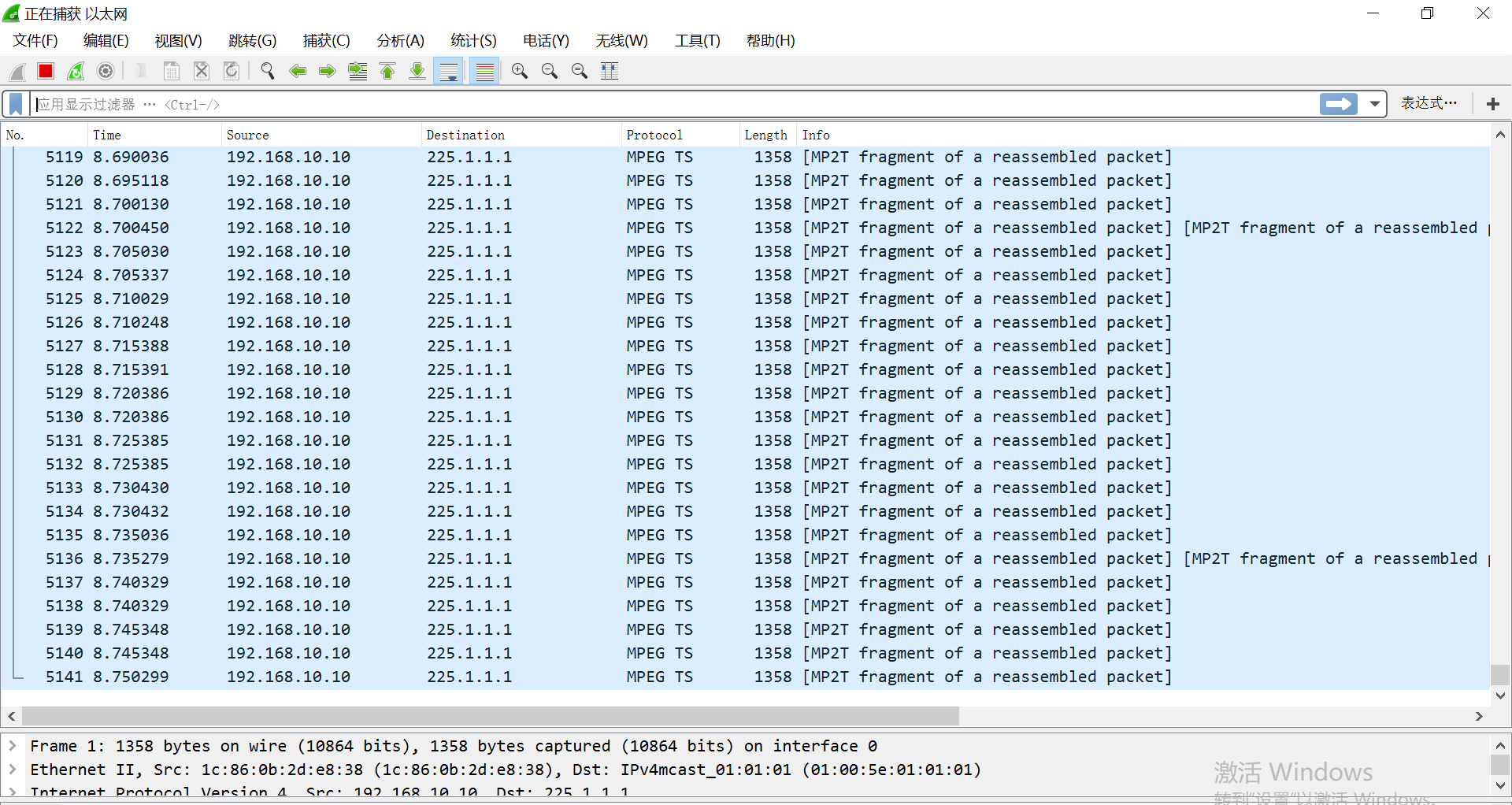1512x805 pixels.
Task: Sort by the Protocol column header
Action: (x=680, y=135)
